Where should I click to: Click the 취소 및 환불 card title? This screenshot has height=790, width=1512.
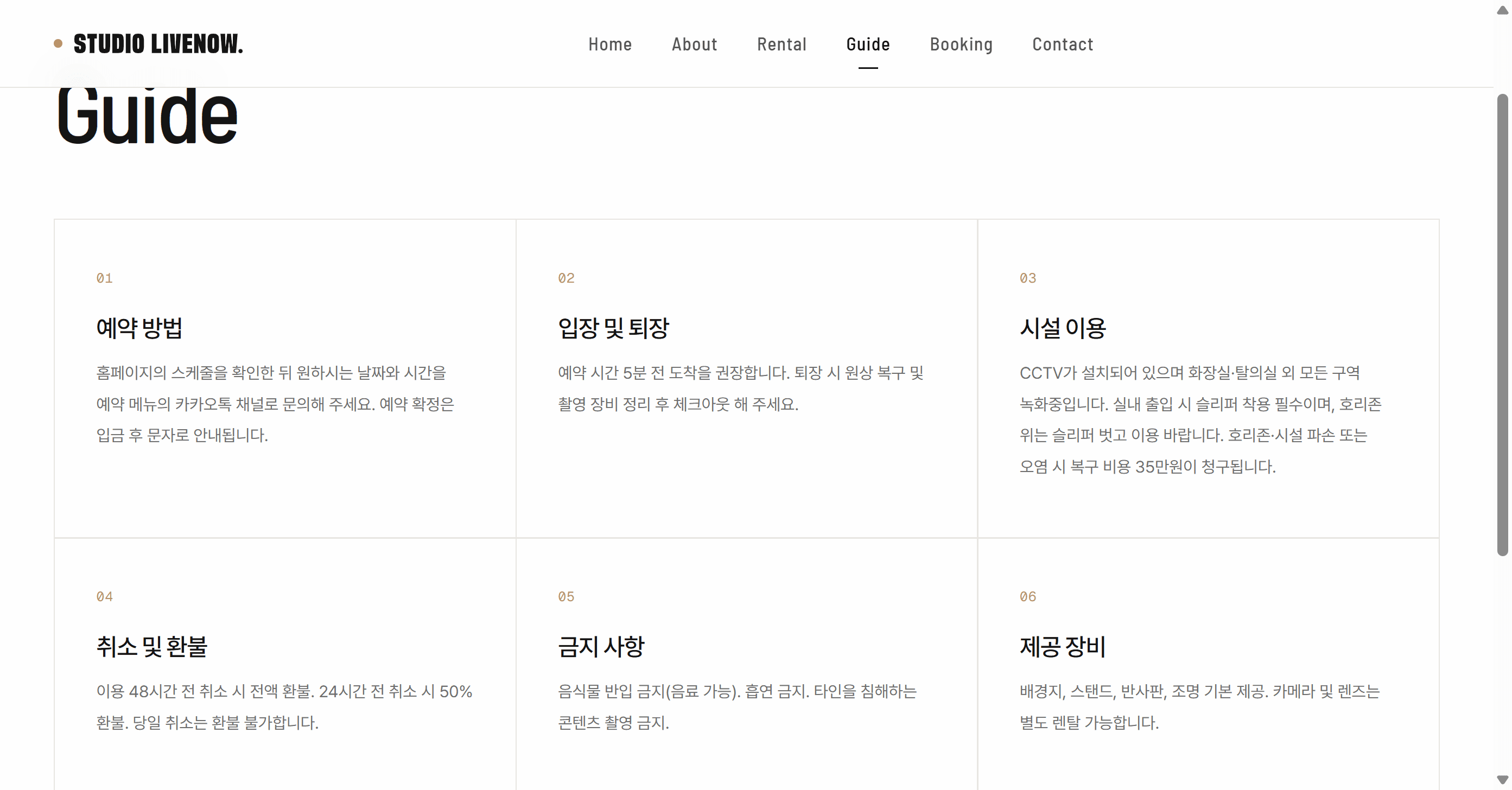[152, 646]
